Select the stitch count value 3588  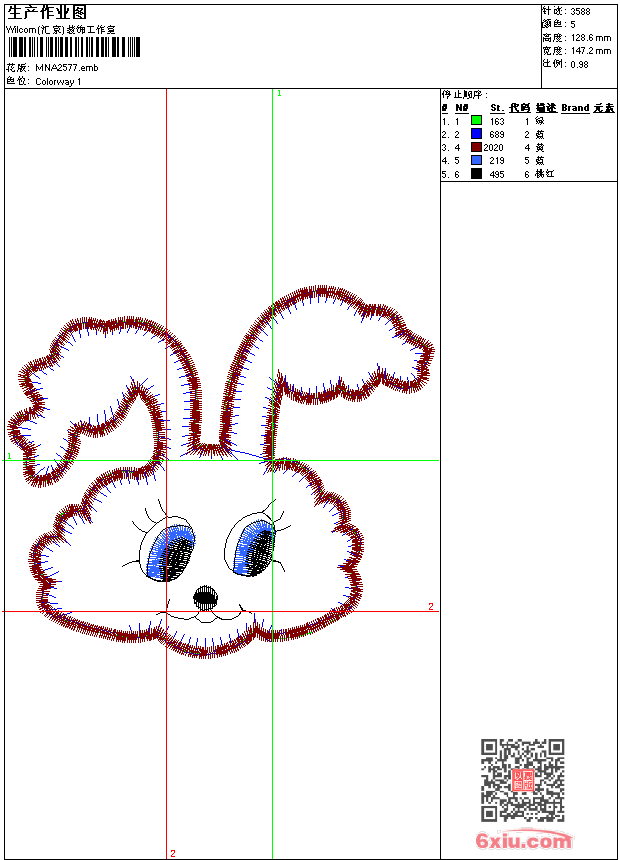[x=580, y=12]
